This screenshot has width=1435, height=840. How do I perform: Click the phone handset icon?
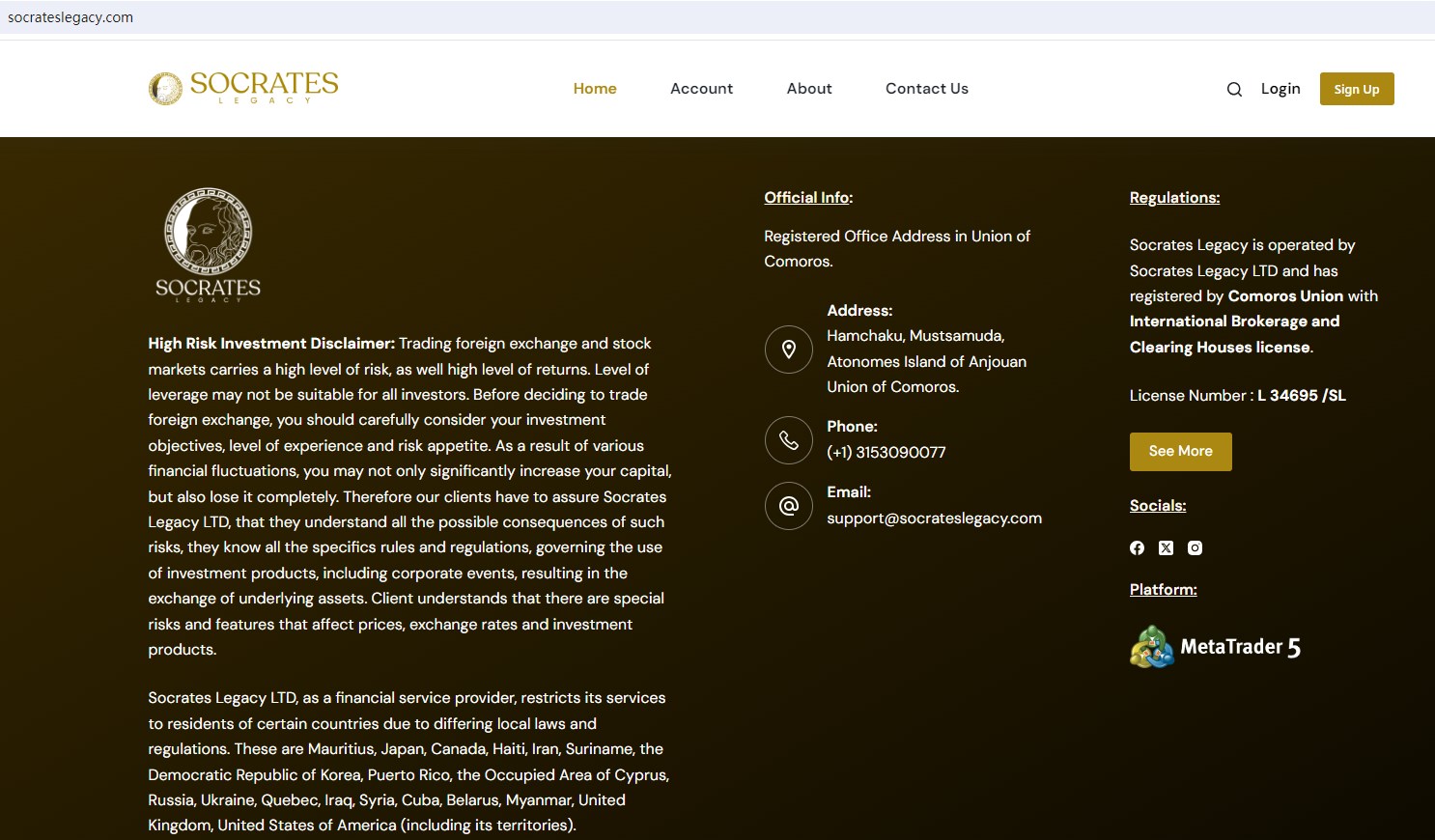[x=789, y=440]
